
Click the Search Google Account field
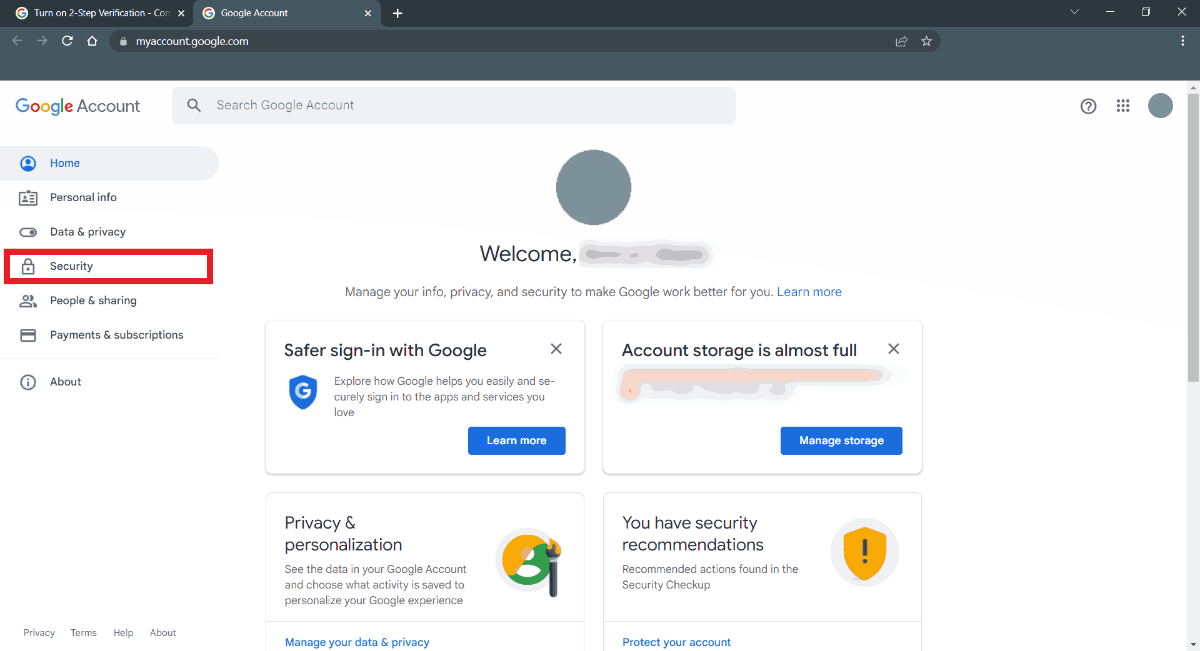coord(453,105)
